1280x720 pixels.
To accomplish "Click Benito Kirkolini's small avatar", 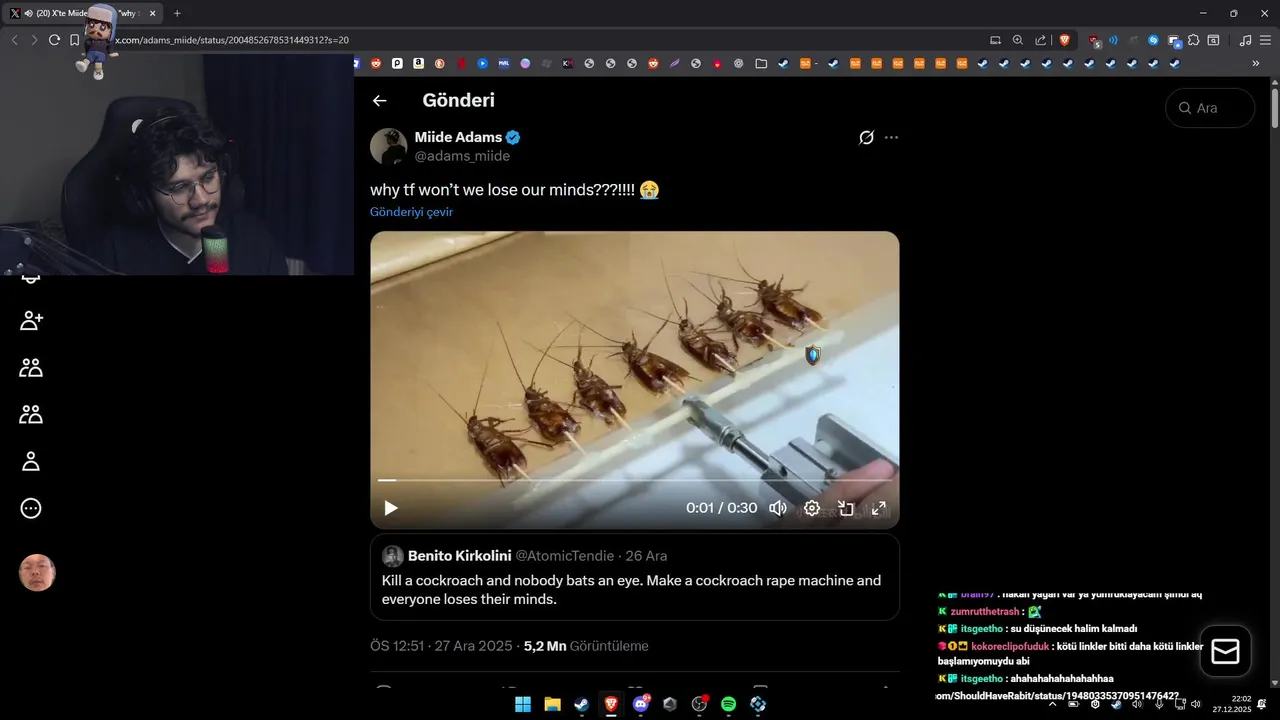I will pos(393,556).
